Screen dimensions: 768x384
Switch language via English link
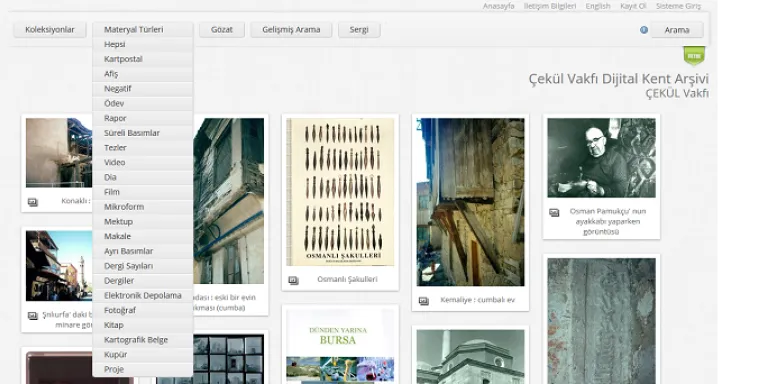tap(598, 6)
